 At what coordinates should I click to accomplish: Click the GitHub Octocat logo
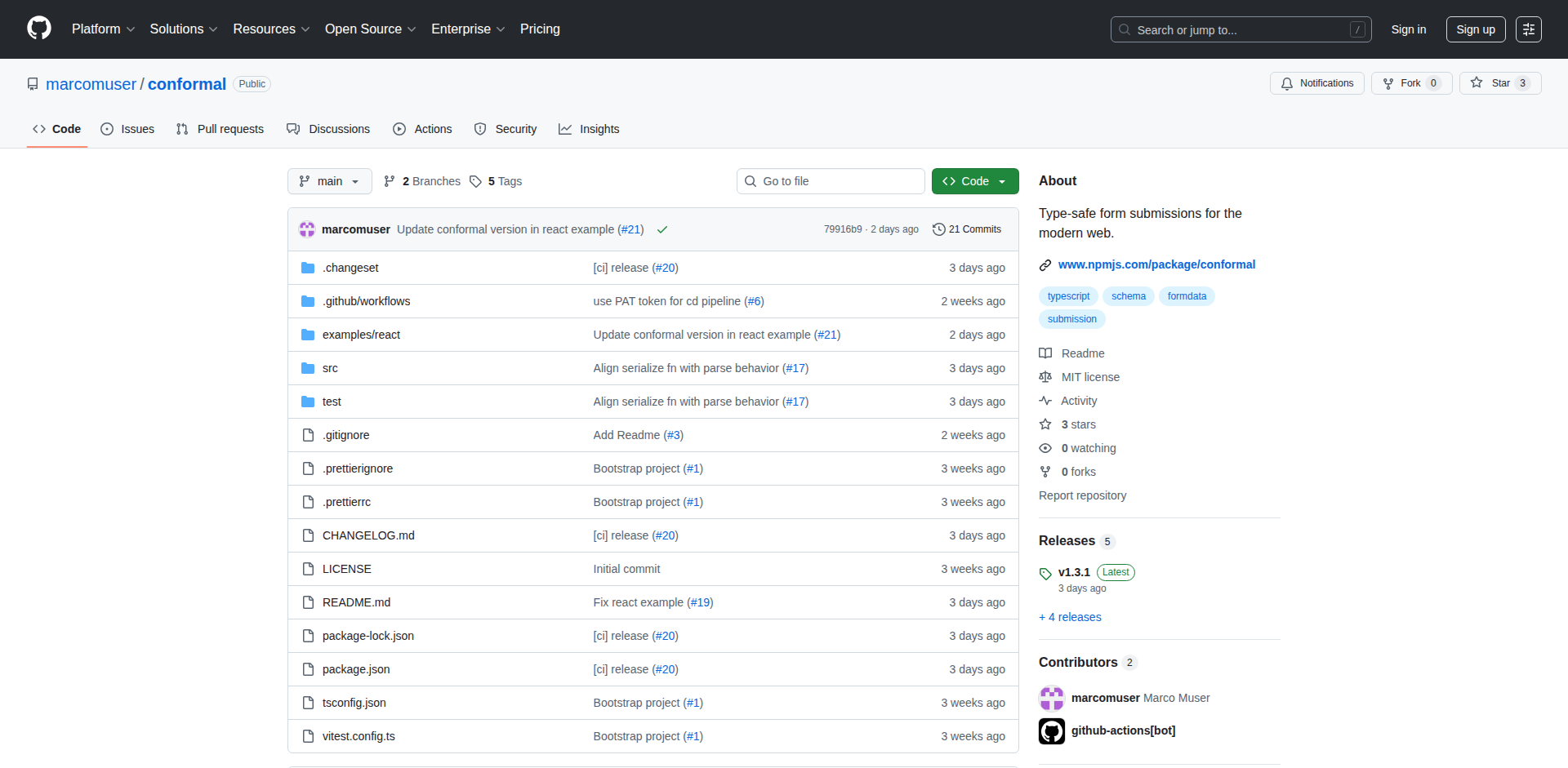click(39, 29)
